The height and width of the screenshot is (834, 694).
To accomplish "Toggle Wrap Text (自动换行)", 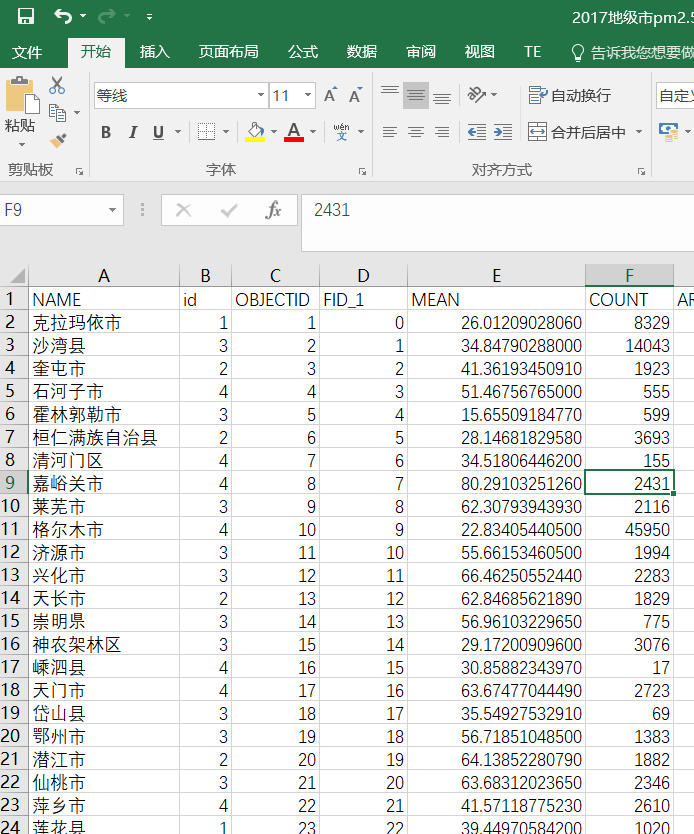I will coord(570,95).
